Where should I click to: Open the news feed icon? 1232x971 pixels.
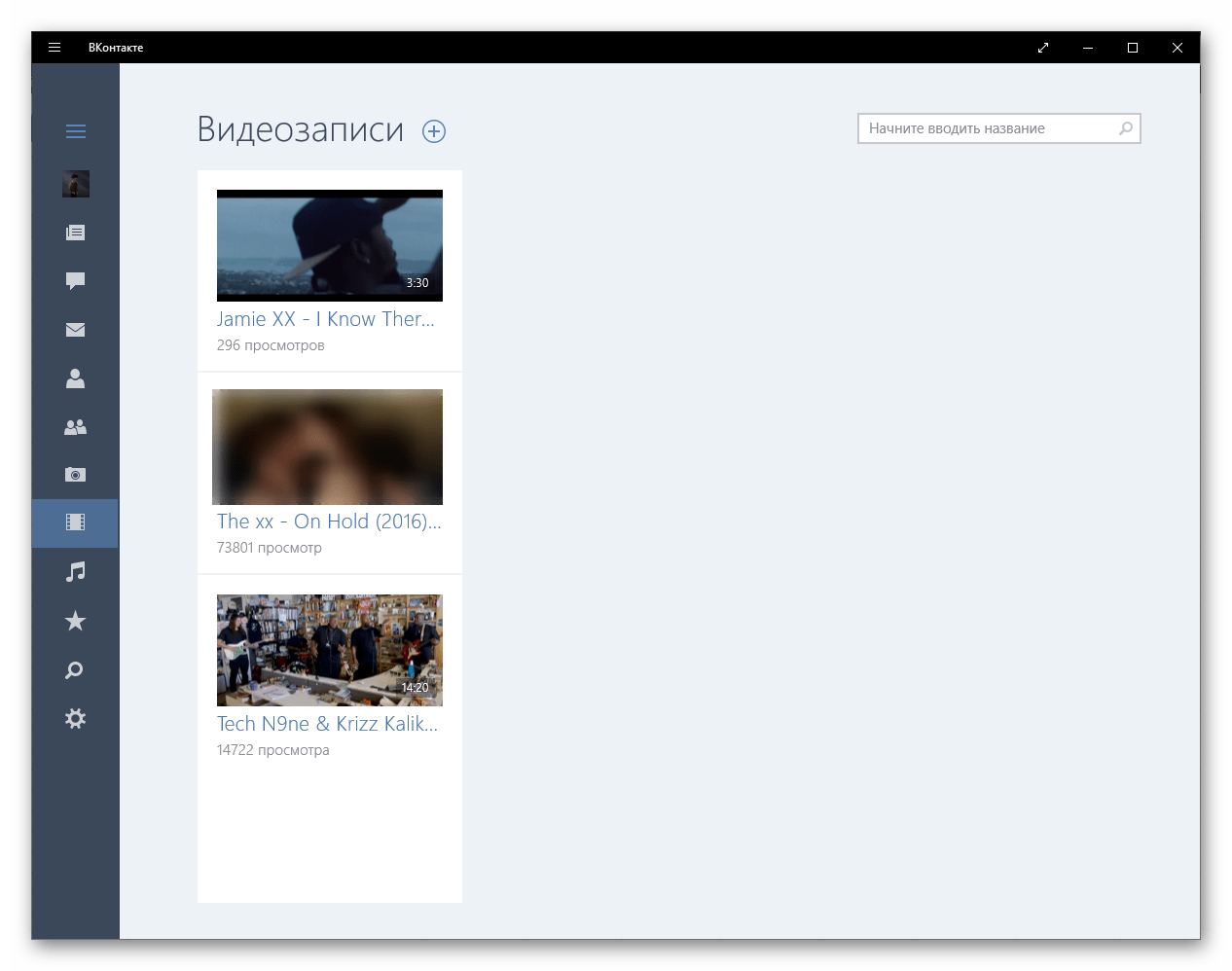point(76,233)
